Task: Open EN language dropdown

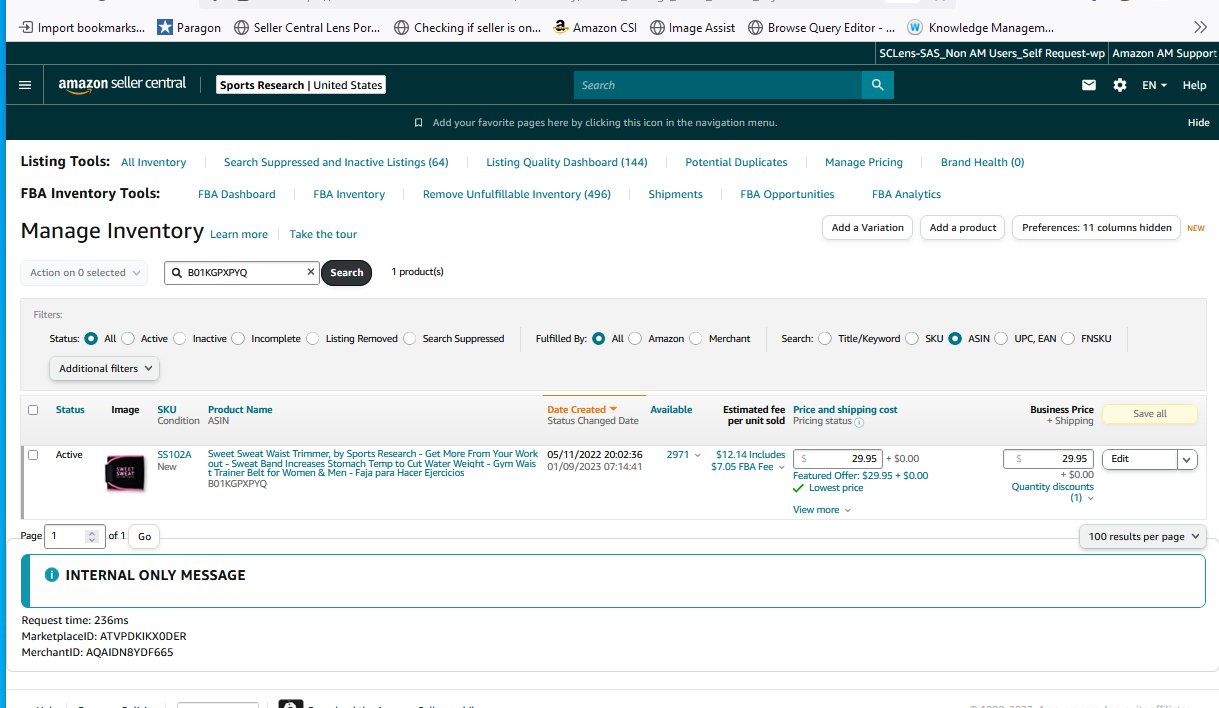Action: click(1154, 85)
